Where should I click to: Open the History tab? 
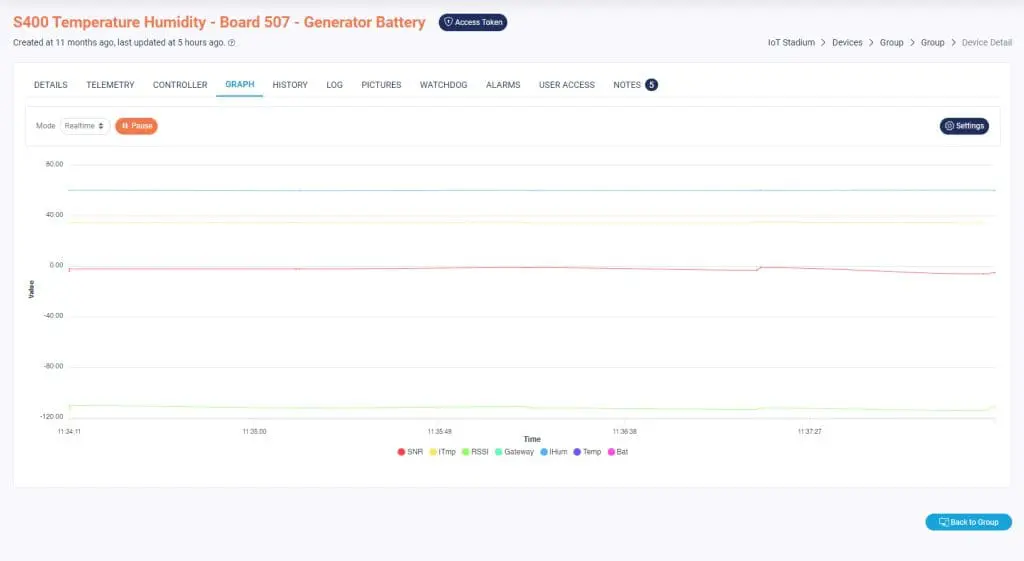(290, 85)
